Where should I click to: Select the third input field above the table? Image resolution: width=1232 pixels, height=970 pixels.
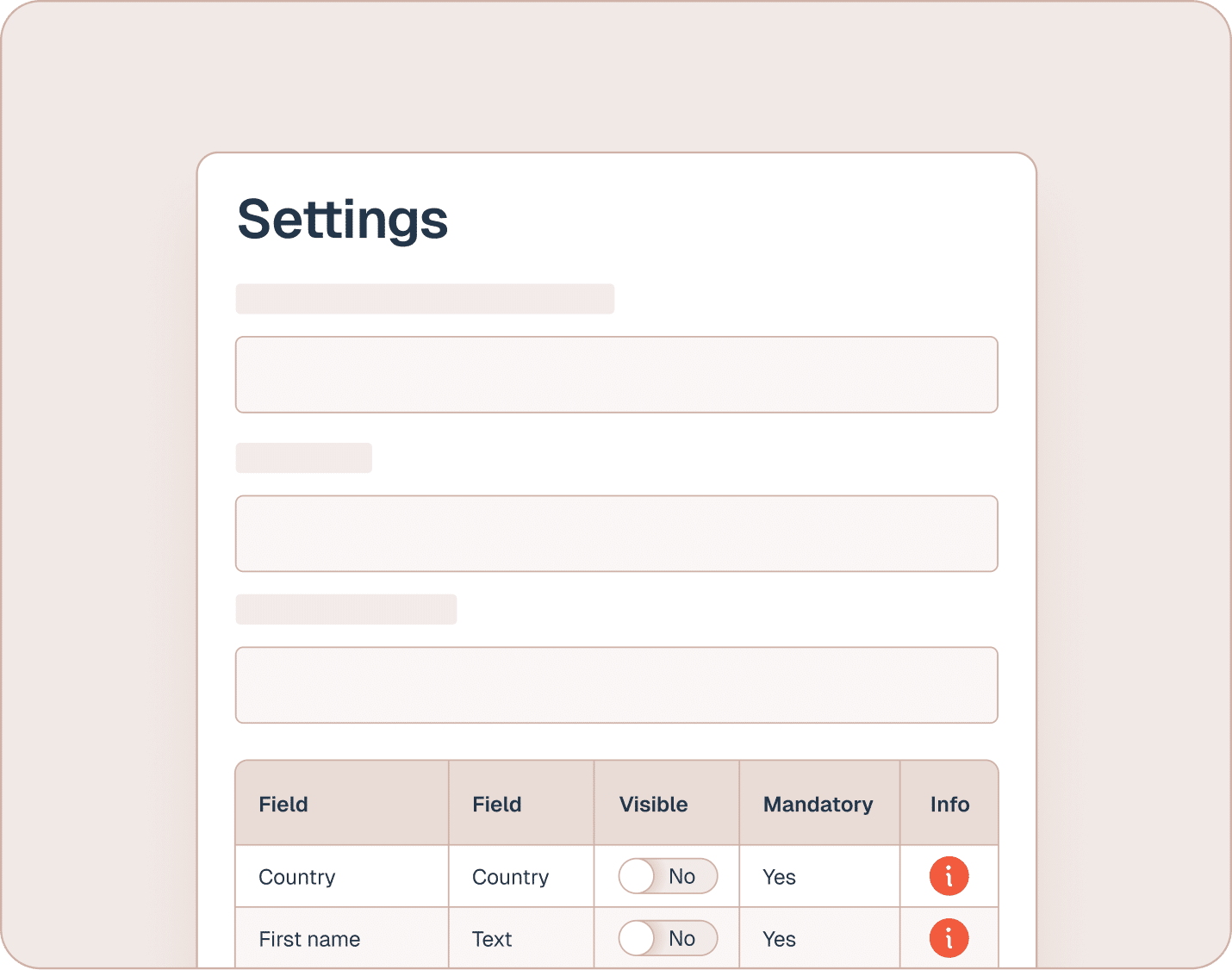(x=616, y=685)
